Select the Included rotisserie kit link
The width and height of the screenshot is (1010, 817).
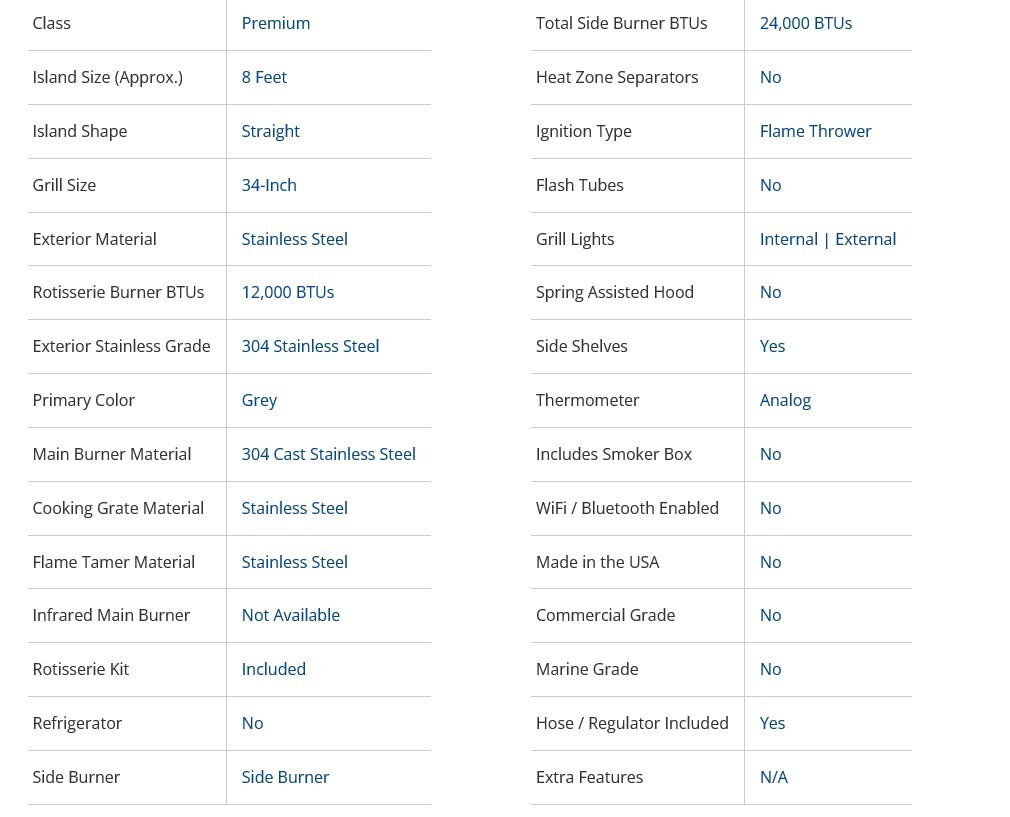[x=273, y=669]
